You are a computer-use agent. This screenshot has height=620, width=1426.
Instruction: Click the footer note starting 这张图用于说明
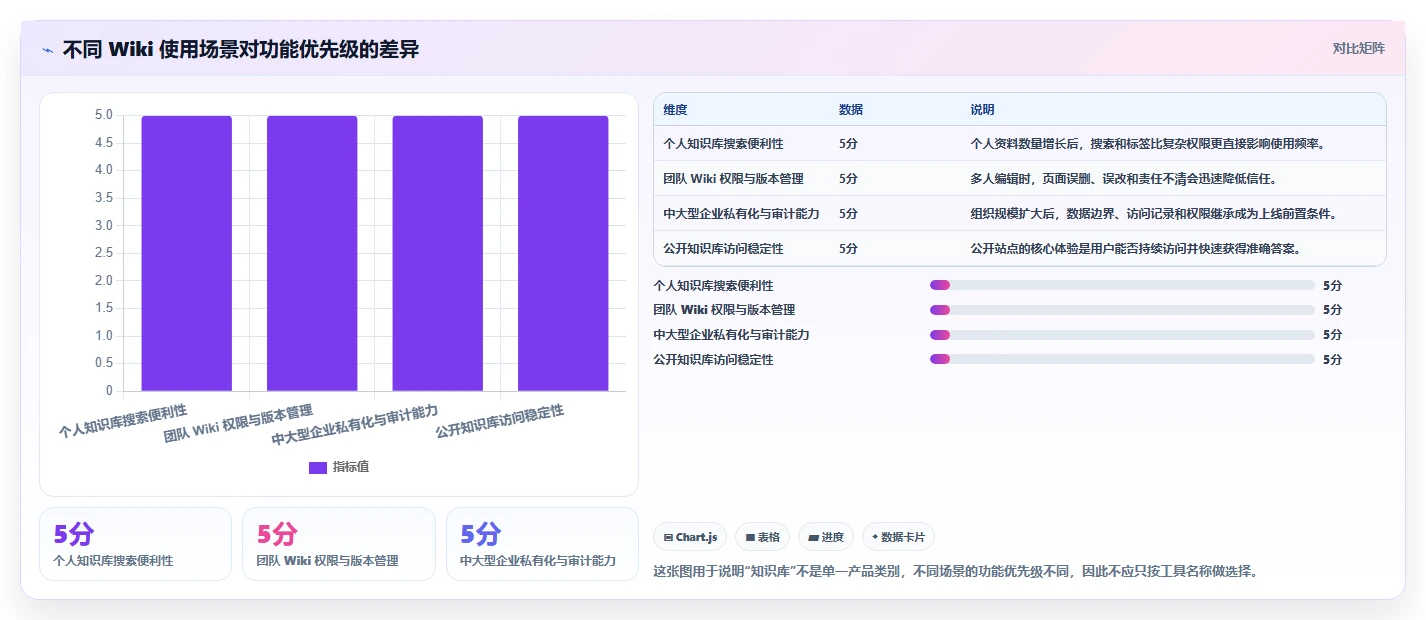coord(955,572)
